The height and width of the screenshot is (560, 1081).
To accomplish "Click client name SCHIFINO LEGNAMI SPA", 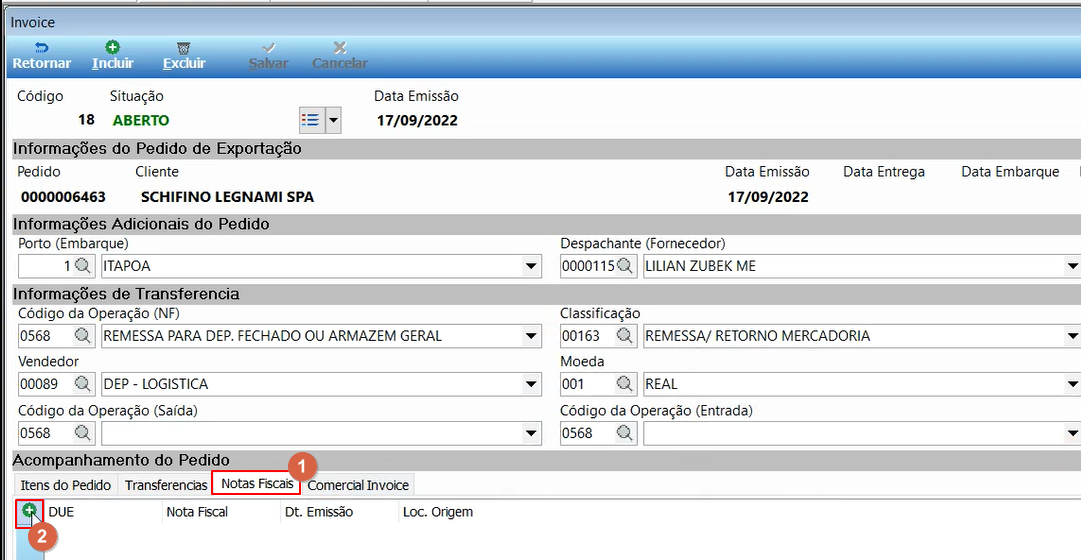I will (228, 197).
